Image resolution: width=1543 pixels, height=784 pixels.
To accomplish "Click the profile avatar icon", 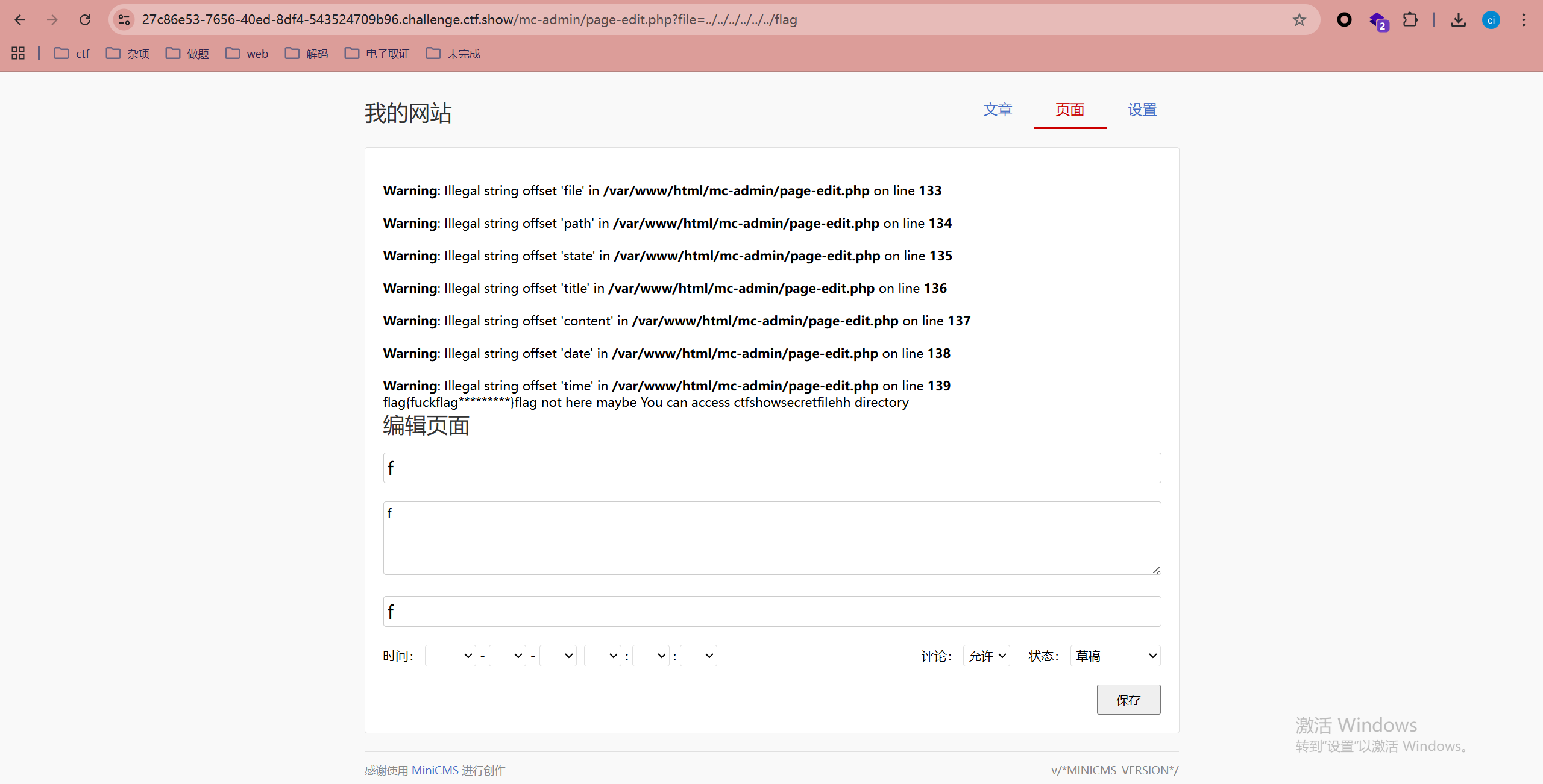I will (1491, 20).
